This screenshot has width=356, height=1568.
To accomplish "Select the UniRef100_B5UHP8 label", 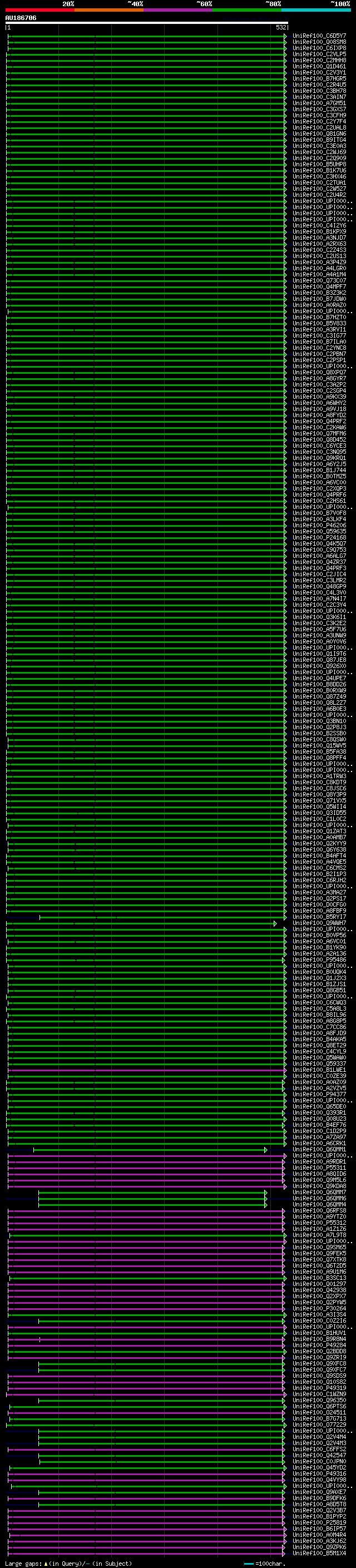I will tap(319, 164).
